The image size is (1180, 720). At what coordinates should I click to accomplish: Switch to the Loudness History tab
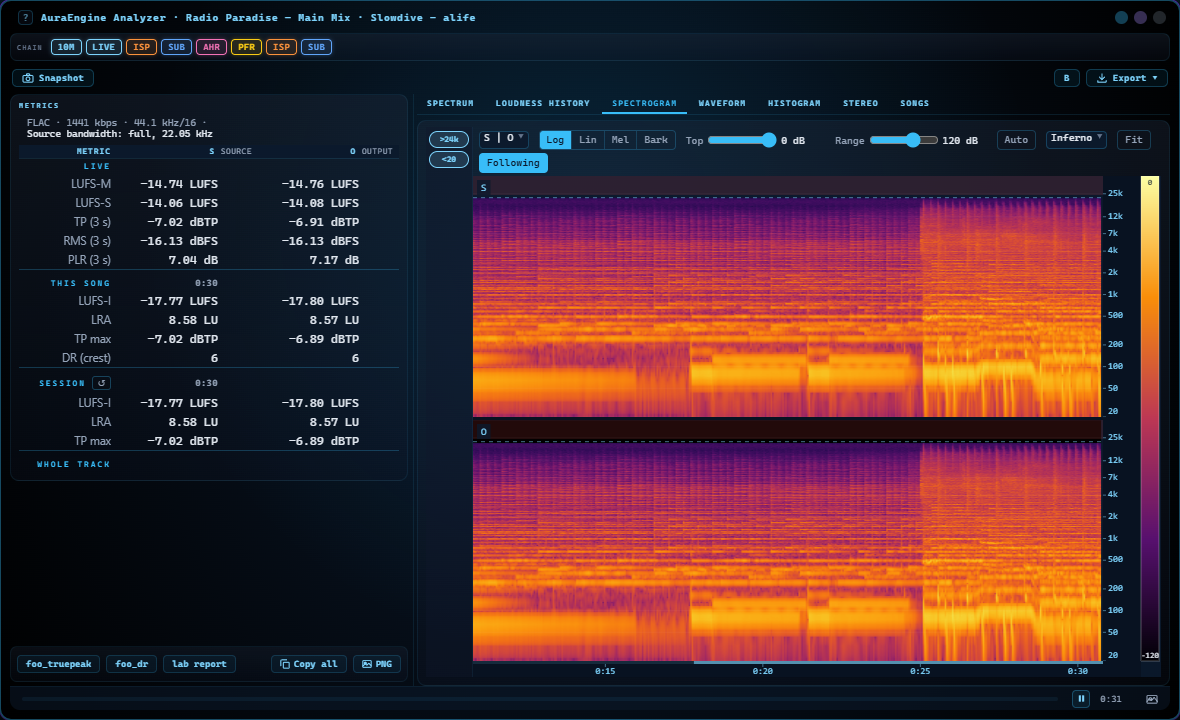tap(543, 103)
